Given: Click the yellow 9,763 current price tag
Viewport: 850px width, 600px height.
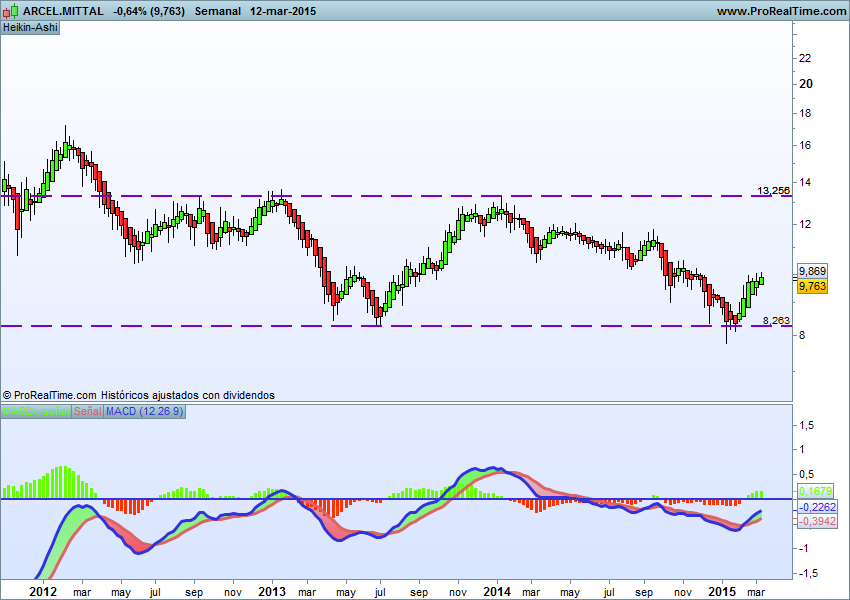Looking at the screenshot, I should [812, 286].
